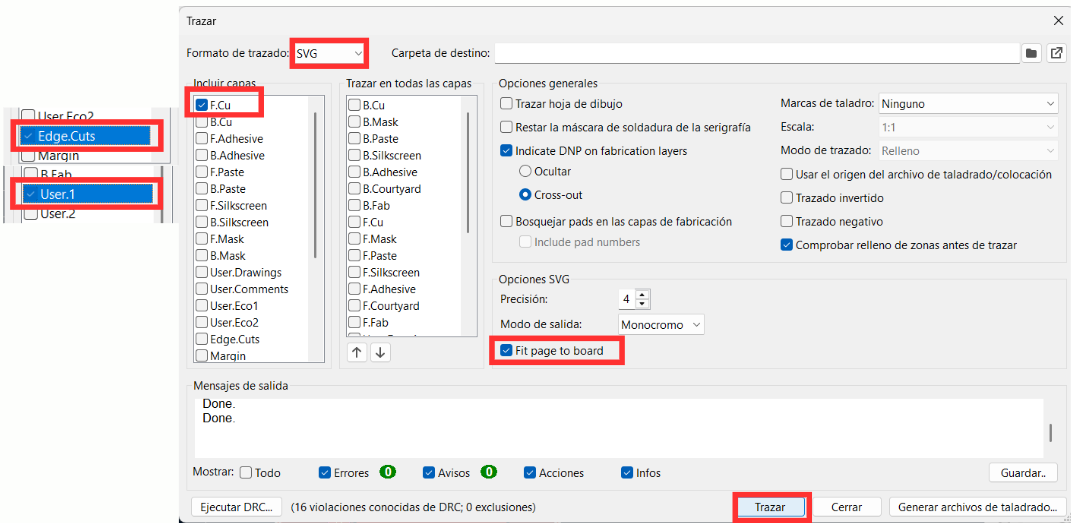The width and height of the screenshot is (1071, 523).
Task: Check Edge.Cuts in the Trazar dialog list
Action: pos(202,339)
